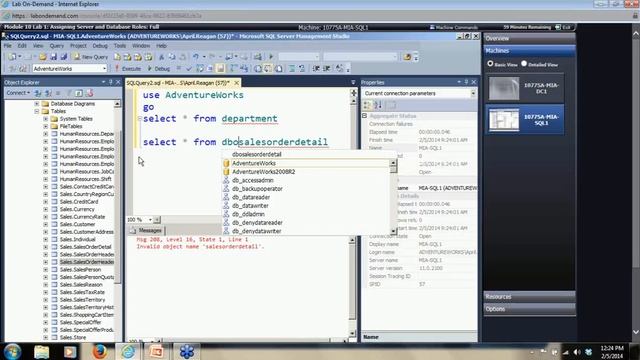Select the Basic View radio button
This screenshot has height=360, width=640.
tap(490, 64)
